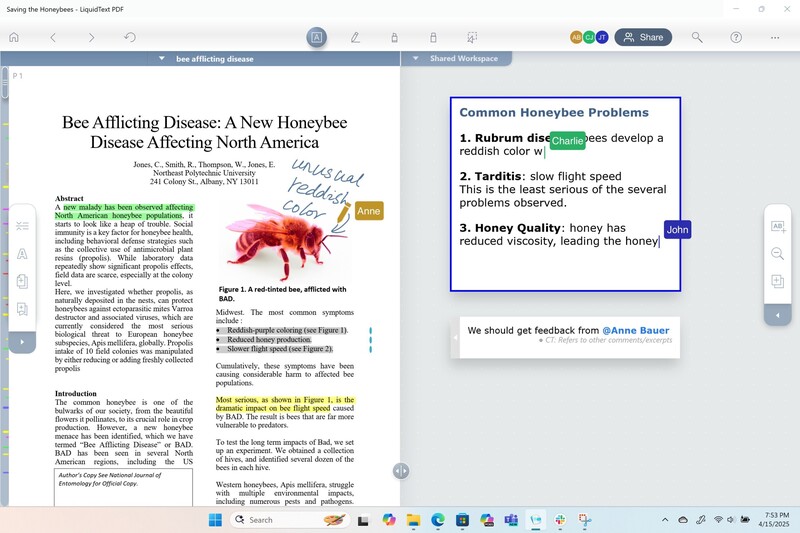Click the Share button
Viewport: 800px width, 533px height.
pyautogui.click(x=643, y=37)
